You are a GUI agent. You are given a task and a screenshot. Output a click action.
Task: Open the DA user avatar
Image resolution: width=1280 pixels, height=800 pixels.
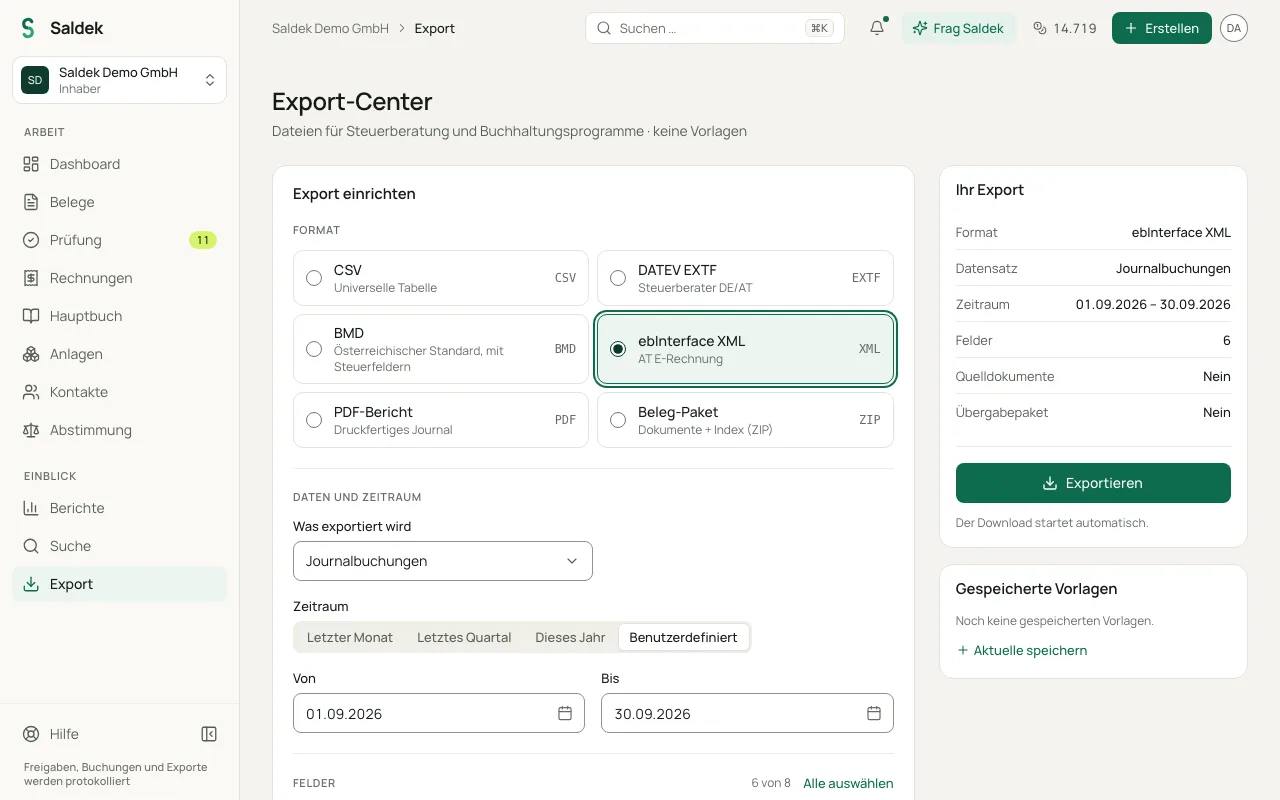1234,28
